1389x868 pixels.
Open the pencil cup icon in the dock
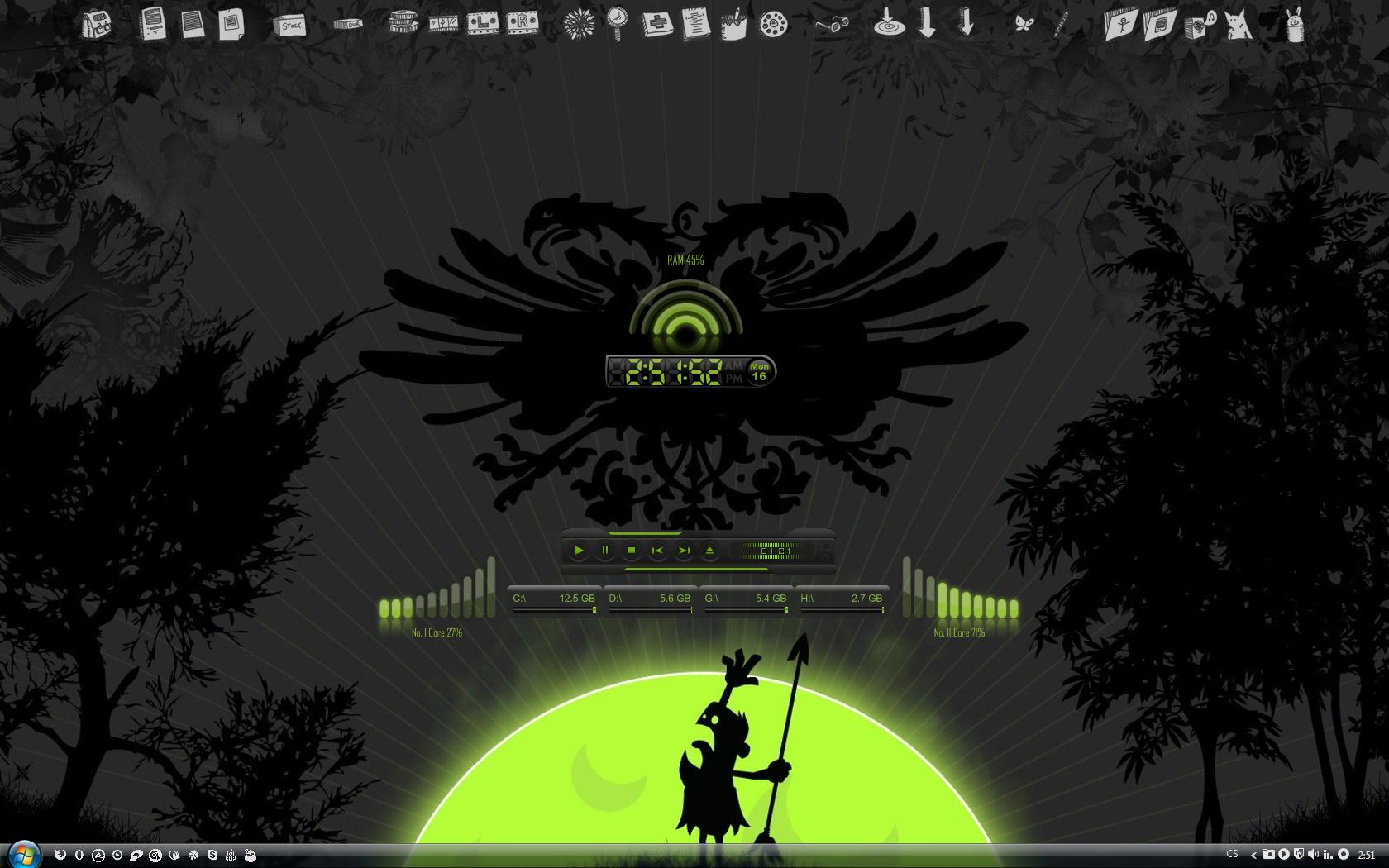[733, 24]
